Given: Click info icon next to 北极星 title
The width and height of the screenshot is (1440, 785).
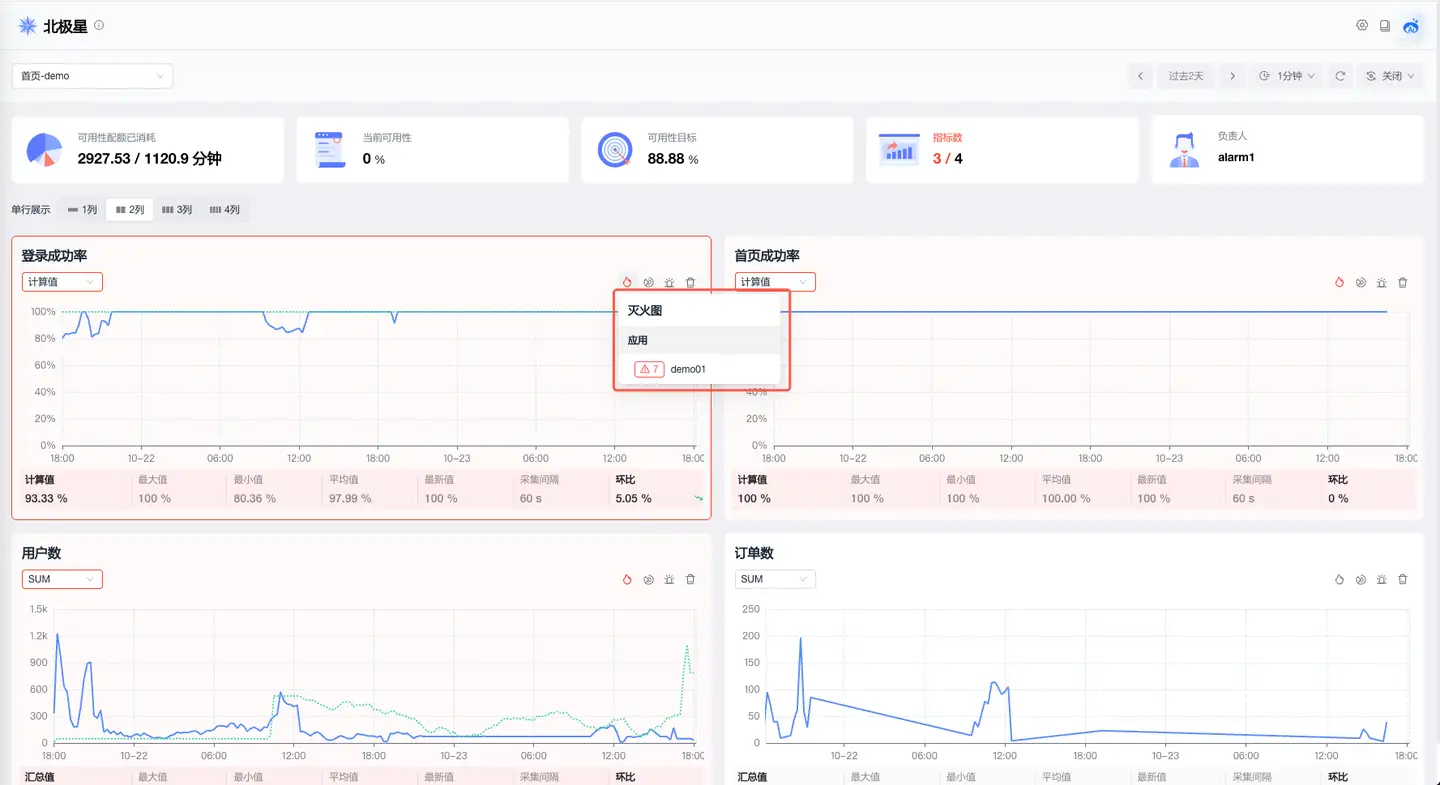Looking at the screenshot, I should point(98,26).
